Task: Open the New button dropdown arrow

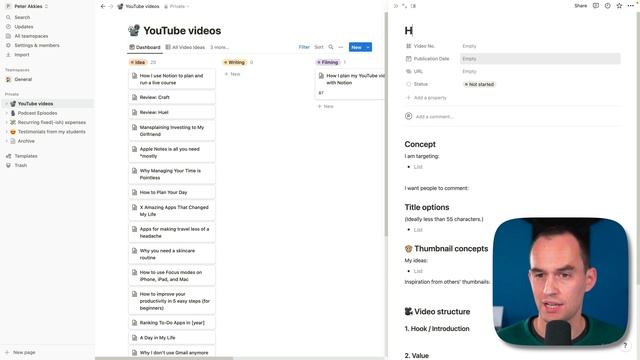Action: click(x=368, y=47)
